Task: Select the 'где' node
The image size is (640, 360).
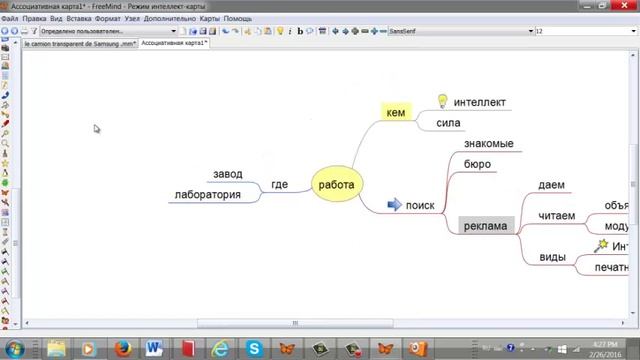Action: [280, 184]
